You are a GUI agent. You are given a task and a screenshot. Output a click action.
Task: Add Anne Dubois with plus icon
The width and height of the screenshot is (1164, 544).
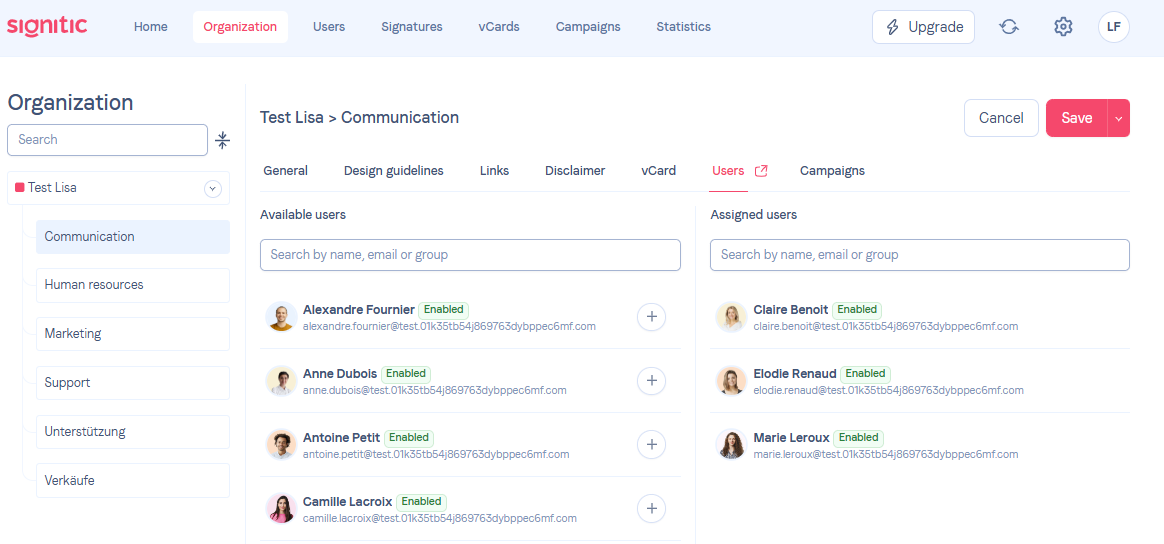(x=652, y=381)
